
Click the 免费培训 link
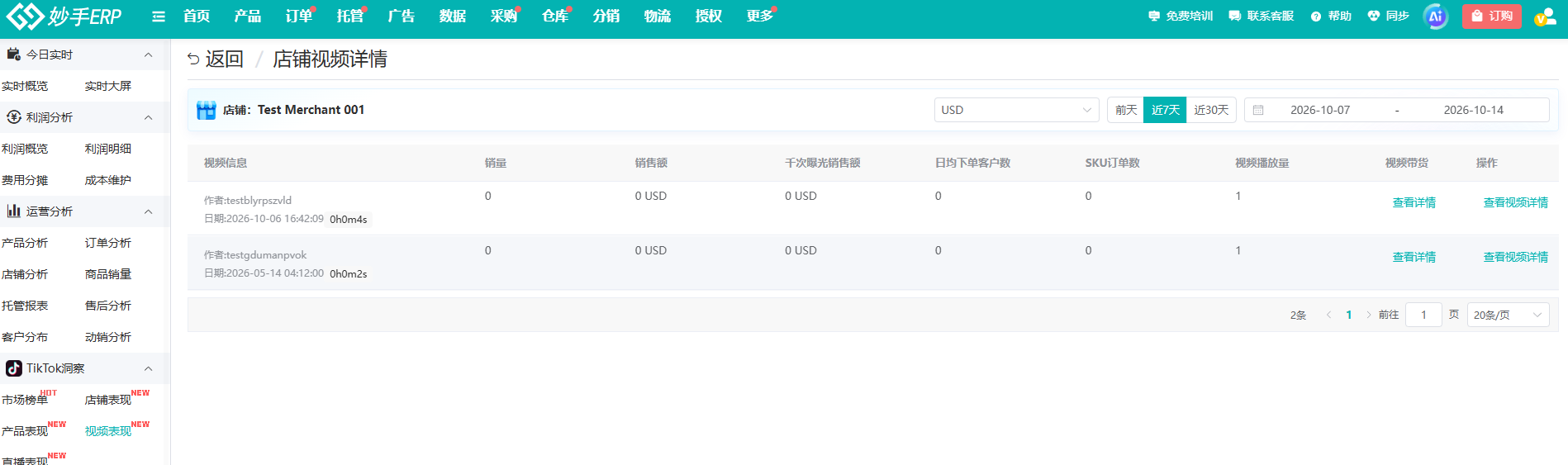[x=1181, y=17]
